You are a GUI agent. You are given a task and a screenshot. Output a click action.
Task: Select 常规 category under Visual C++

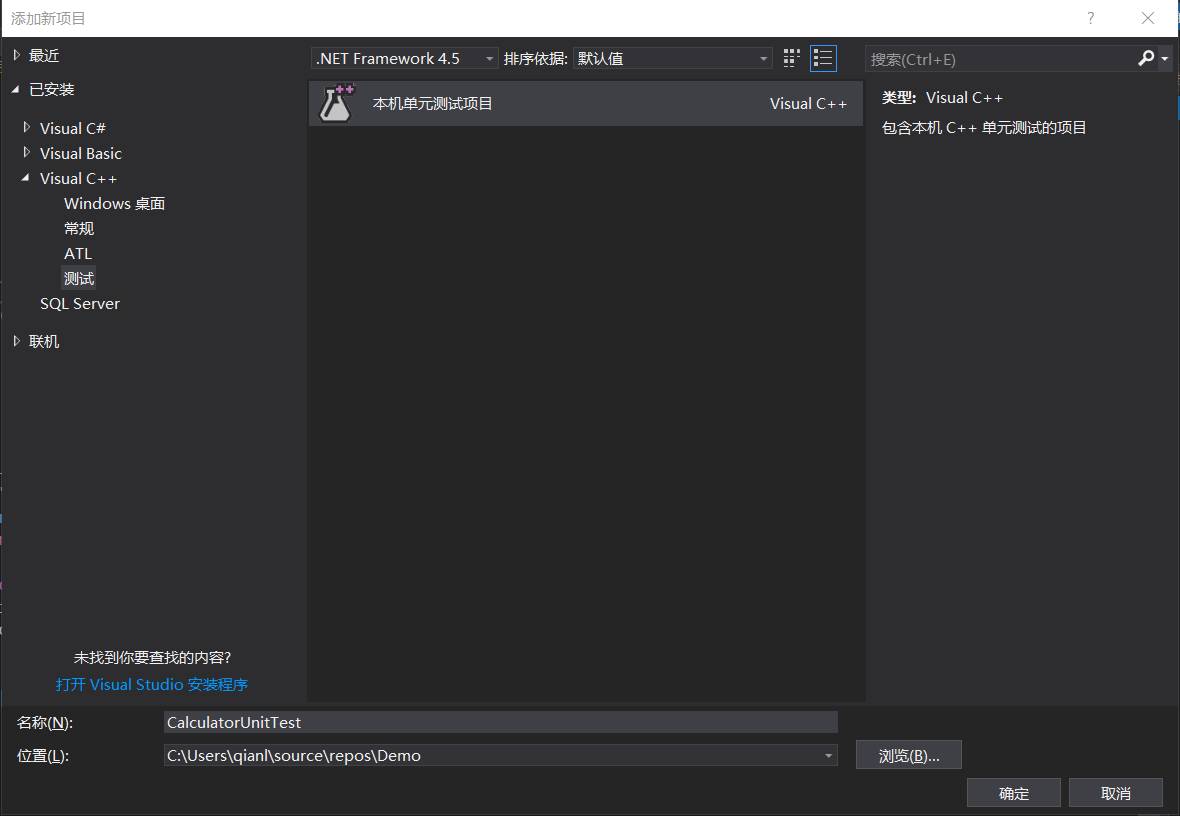(79, 228)
